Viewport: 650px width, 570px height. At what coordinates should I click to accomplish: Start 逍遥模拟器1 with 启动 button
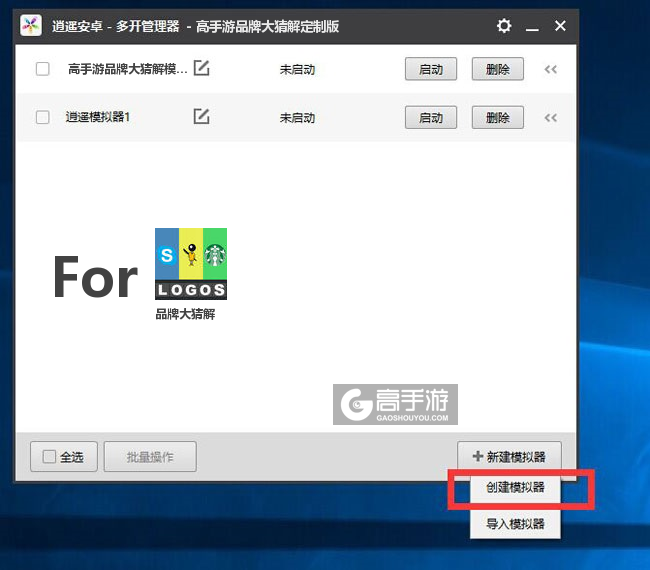[x=431, y=118]
